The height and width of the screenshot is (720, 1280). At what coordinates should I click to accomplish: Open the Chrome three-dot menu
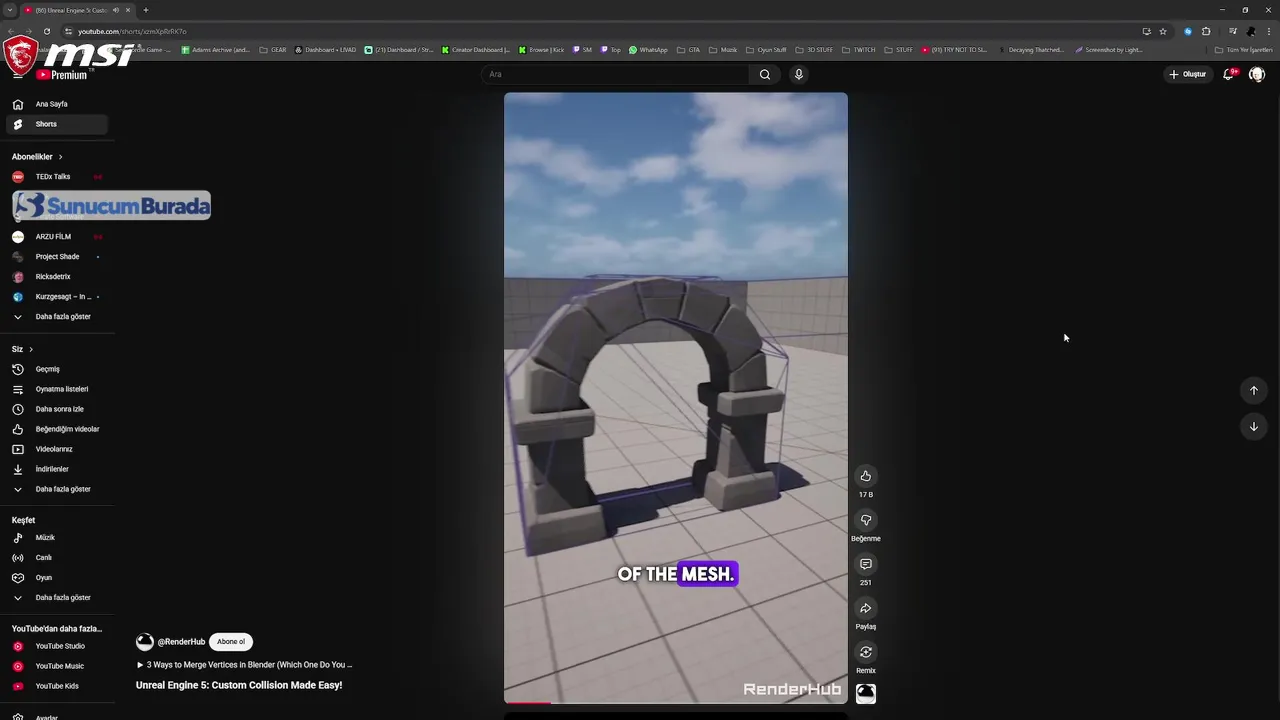(x=1268, y=31)
